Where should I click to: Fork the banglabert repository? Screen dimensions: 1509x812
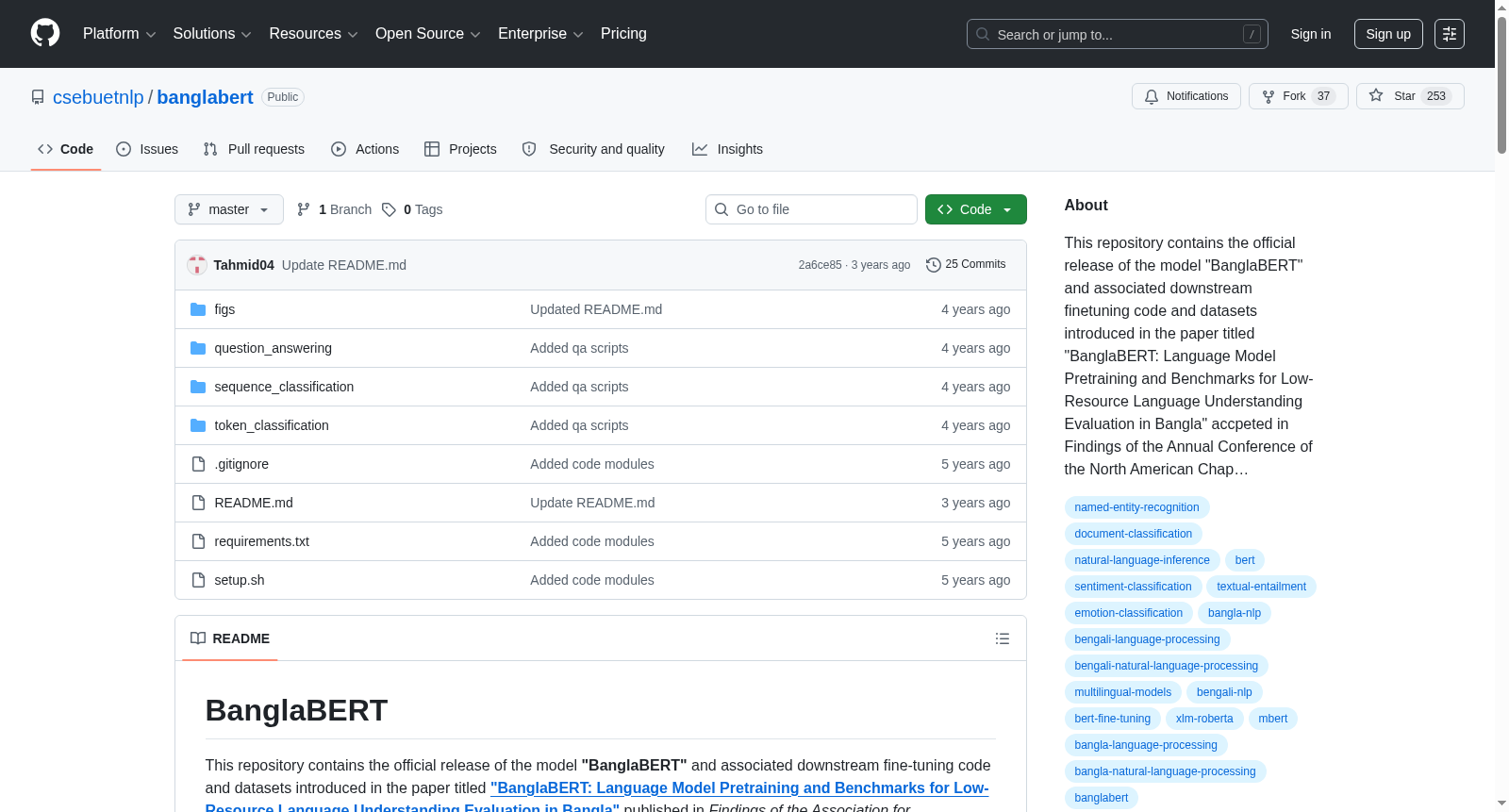click(x=1299, y=96)
